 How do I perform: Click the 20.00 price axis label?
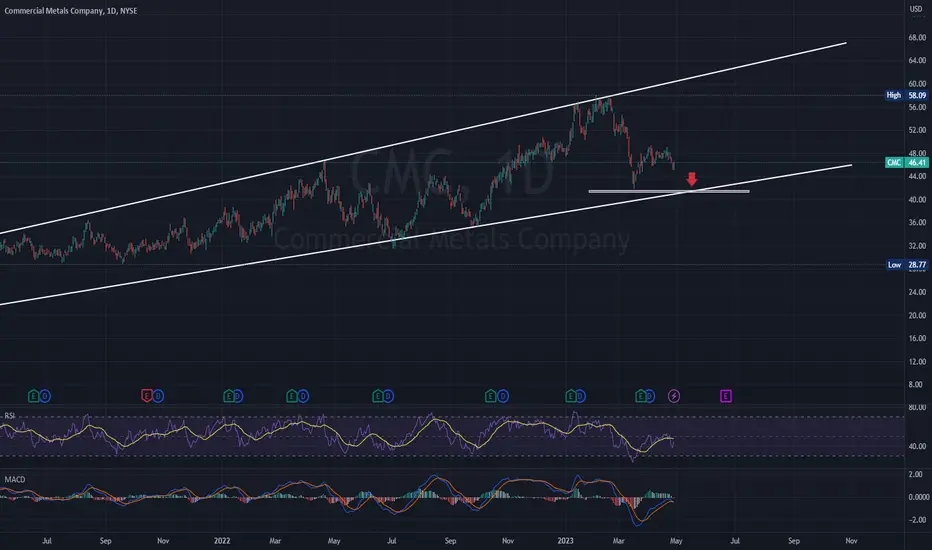pyautogui.click(x=917, y=315)
